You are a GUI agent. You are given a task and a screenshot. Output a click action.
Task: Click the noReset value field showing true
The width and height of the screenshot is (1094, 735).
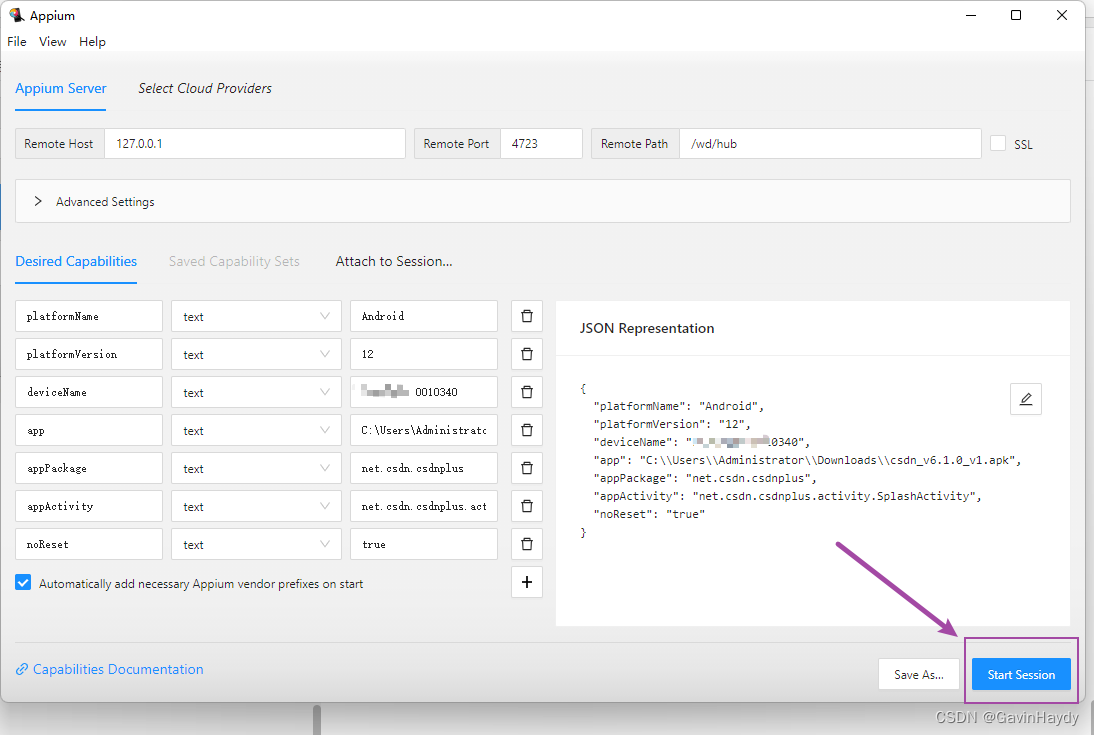pos(424,544)
